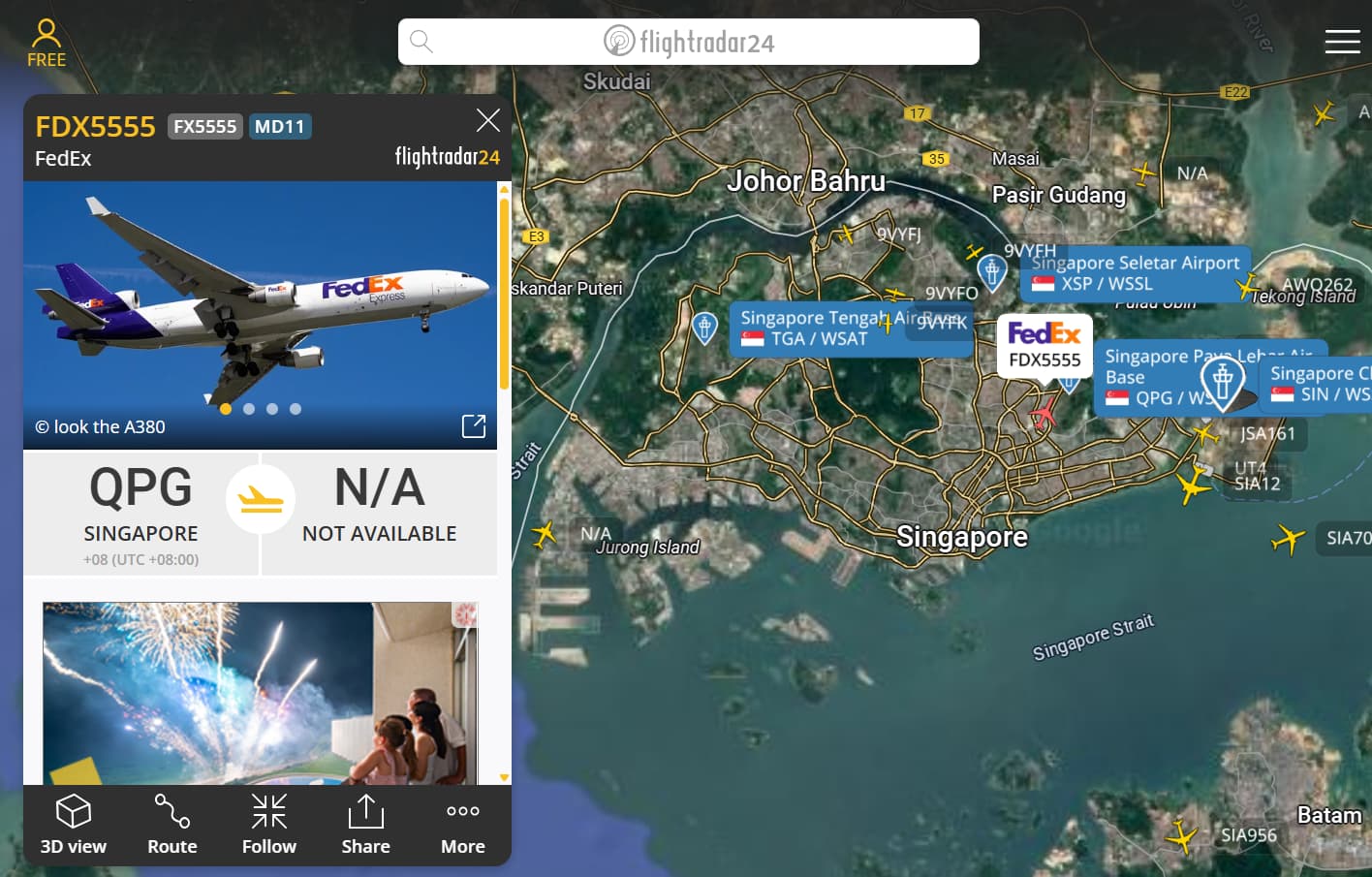Open the 3D view of the flight

click(x=73, y=826)
